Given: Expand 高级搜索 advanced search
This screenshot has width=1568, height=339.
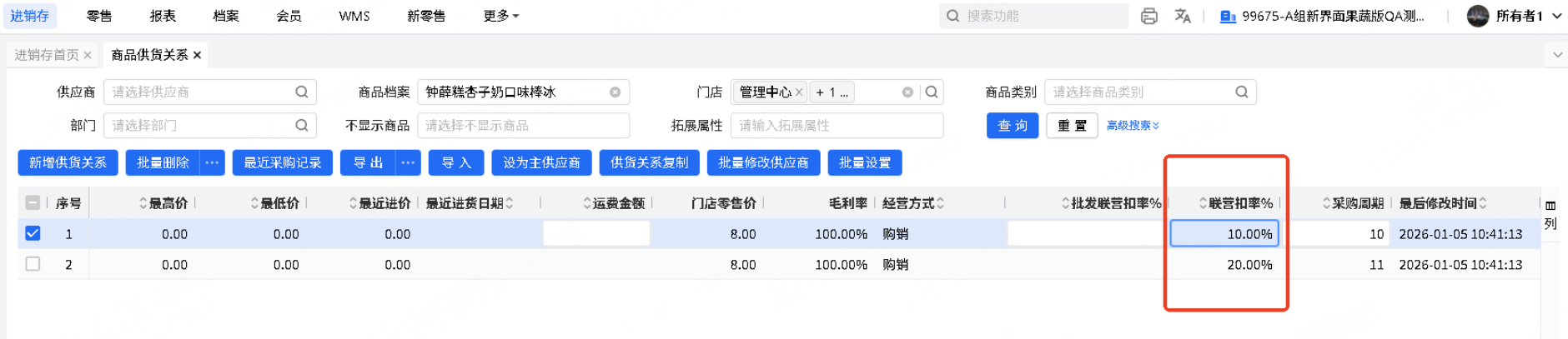Looking at the screenshot, I should 1133,126.
